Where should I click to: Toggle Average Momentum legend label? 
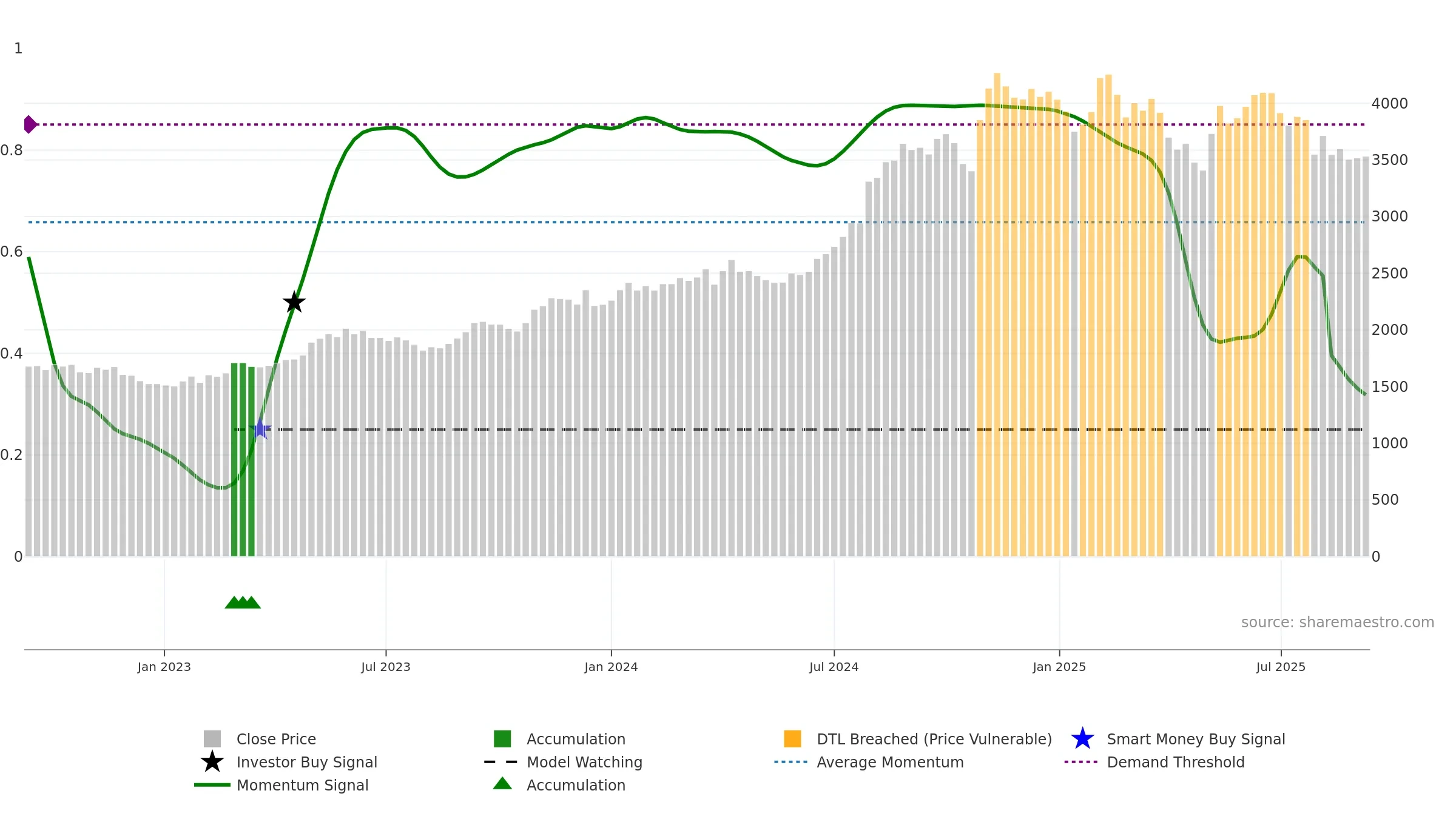(x=890, y=762)
